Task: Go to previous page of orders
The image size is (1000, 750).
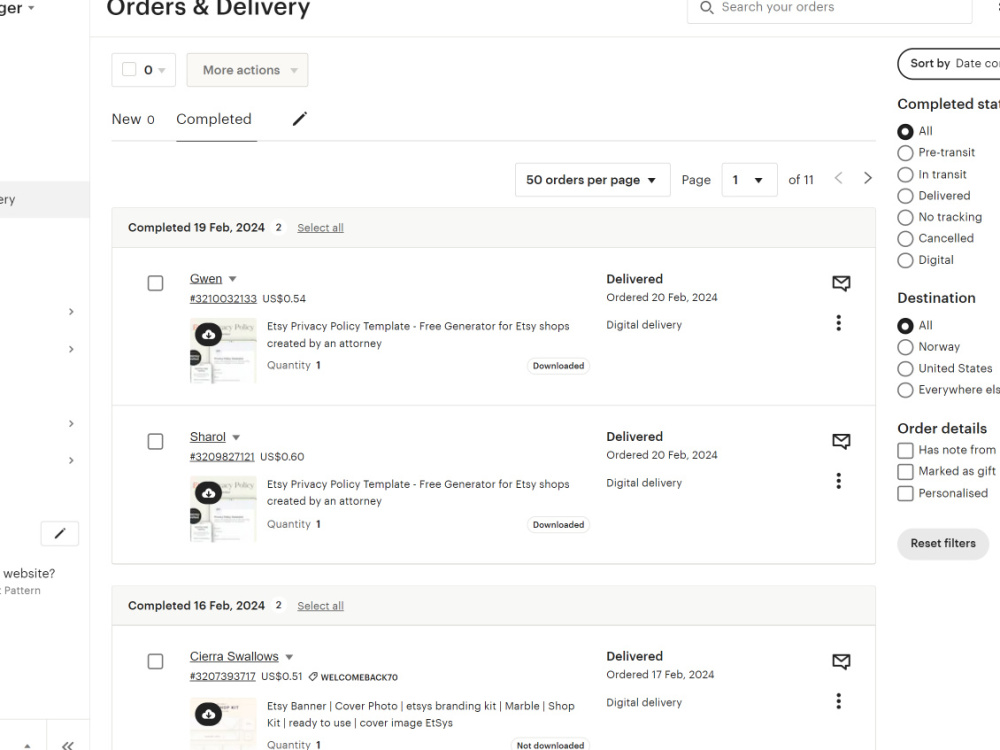Action: [x=839, y=178]
